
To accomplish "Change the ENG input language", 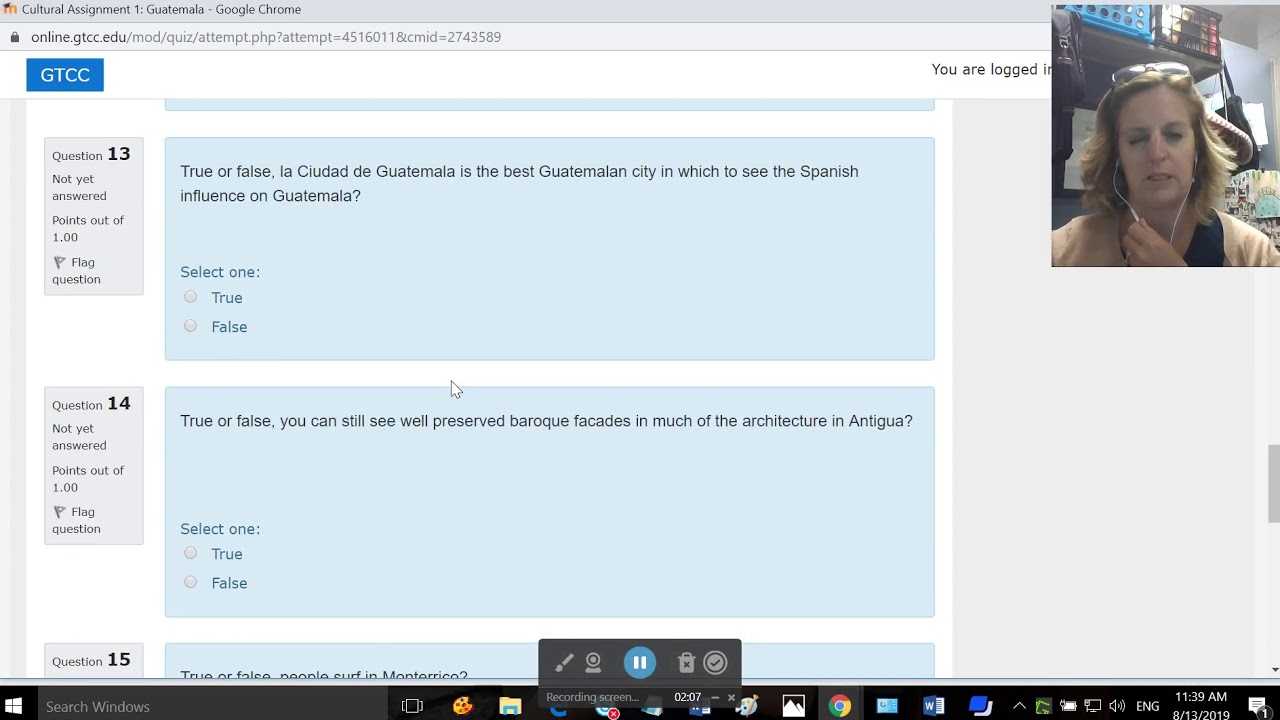I will tap(1147, 706).
